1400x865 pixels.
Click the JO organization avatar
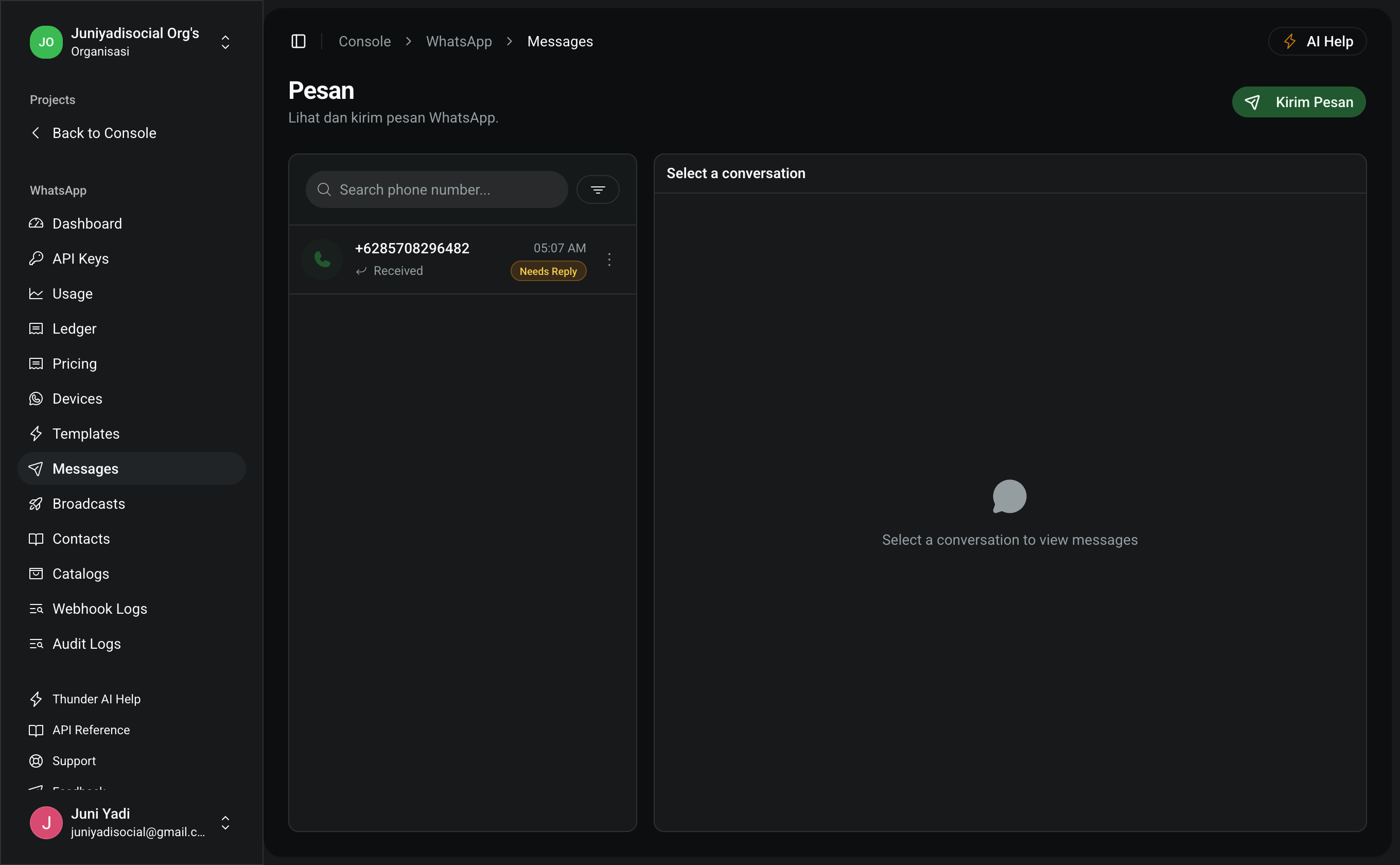point(46,42)
